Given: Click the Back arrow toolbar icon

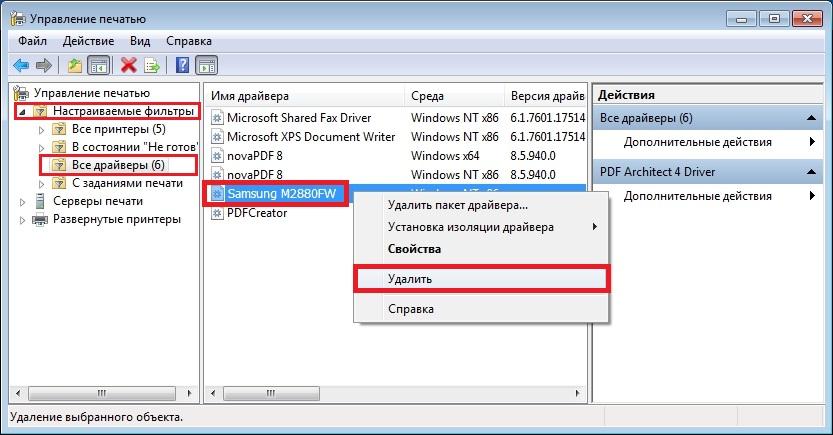Looking at the screenshot, I should 20,66.
